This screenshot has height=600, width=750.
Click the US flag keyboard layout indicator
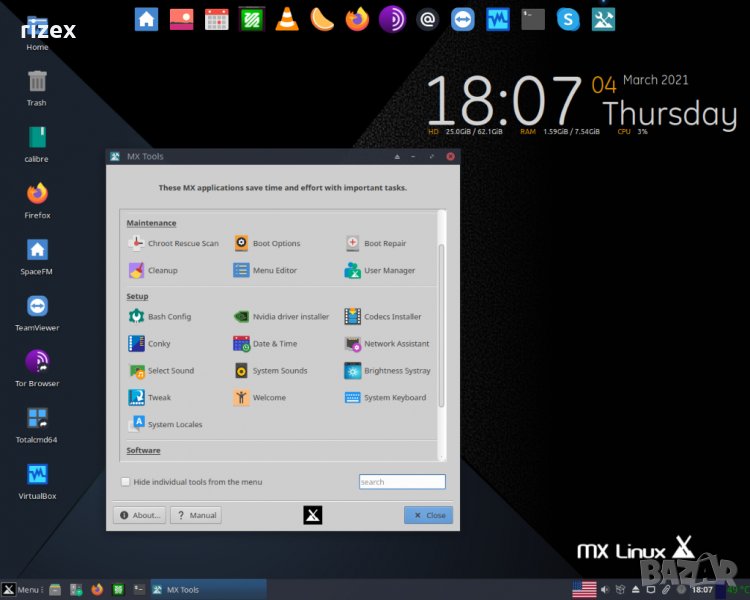tap(584, 589)
